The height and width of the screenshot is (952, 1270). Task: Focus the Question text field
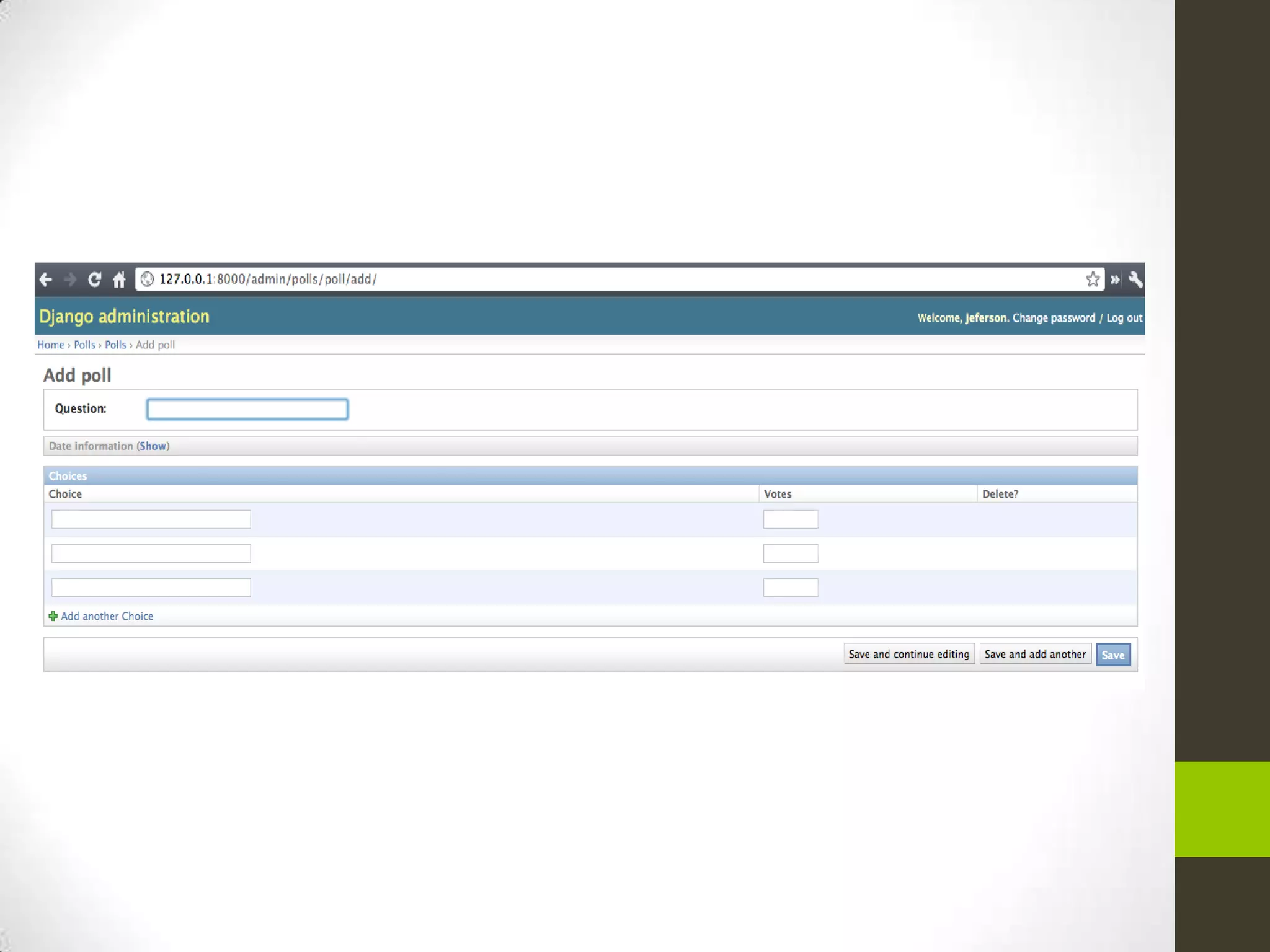click(247, 409)
